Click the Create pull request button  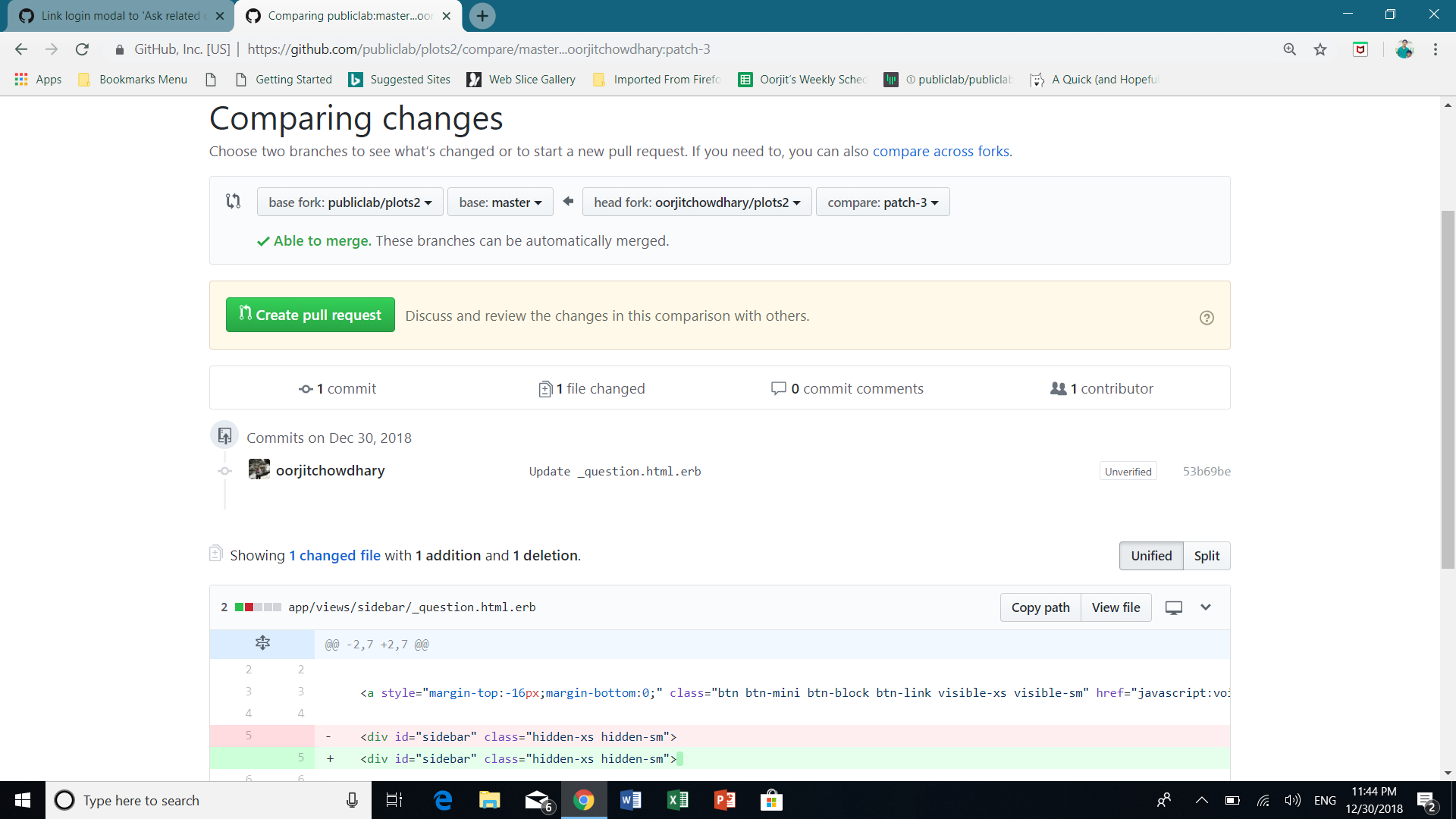[x=310, y=315]
